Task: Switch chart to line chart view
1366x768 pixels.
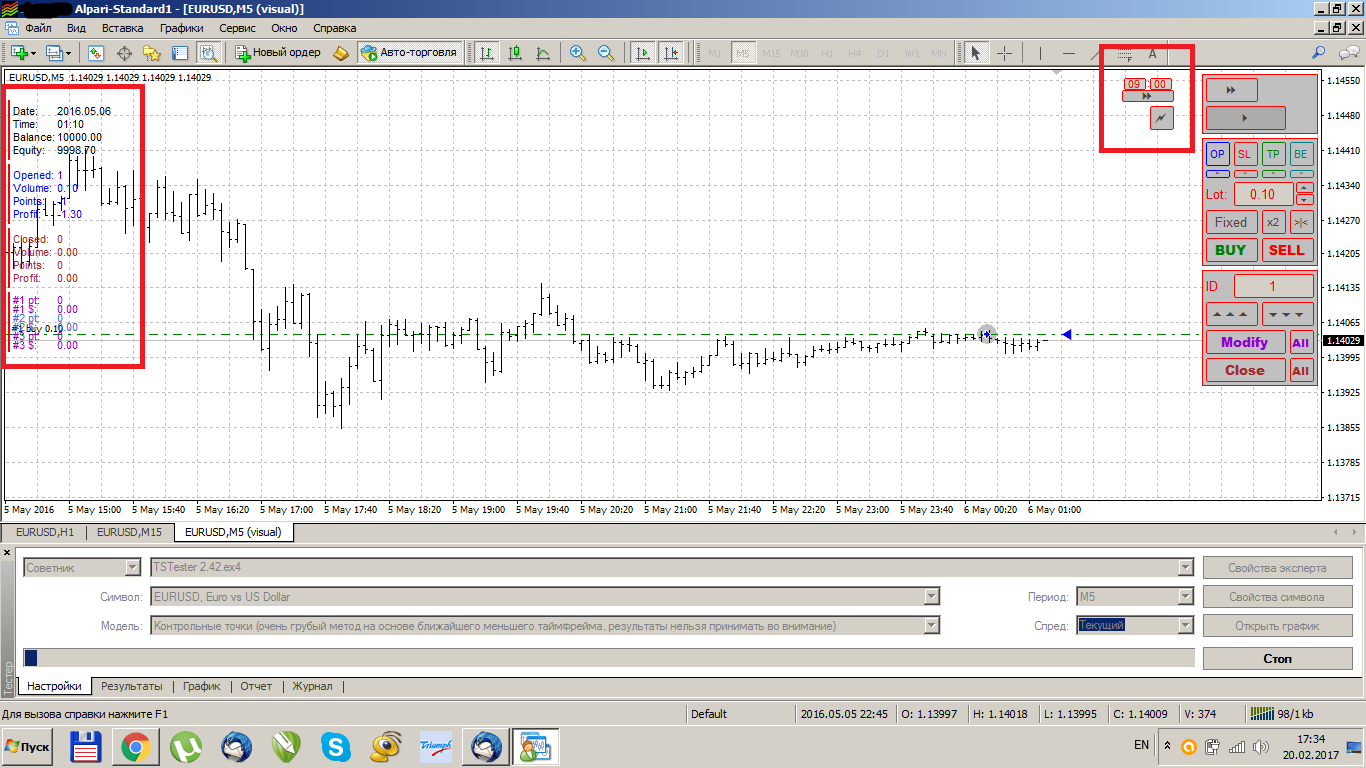Action: 543,52
